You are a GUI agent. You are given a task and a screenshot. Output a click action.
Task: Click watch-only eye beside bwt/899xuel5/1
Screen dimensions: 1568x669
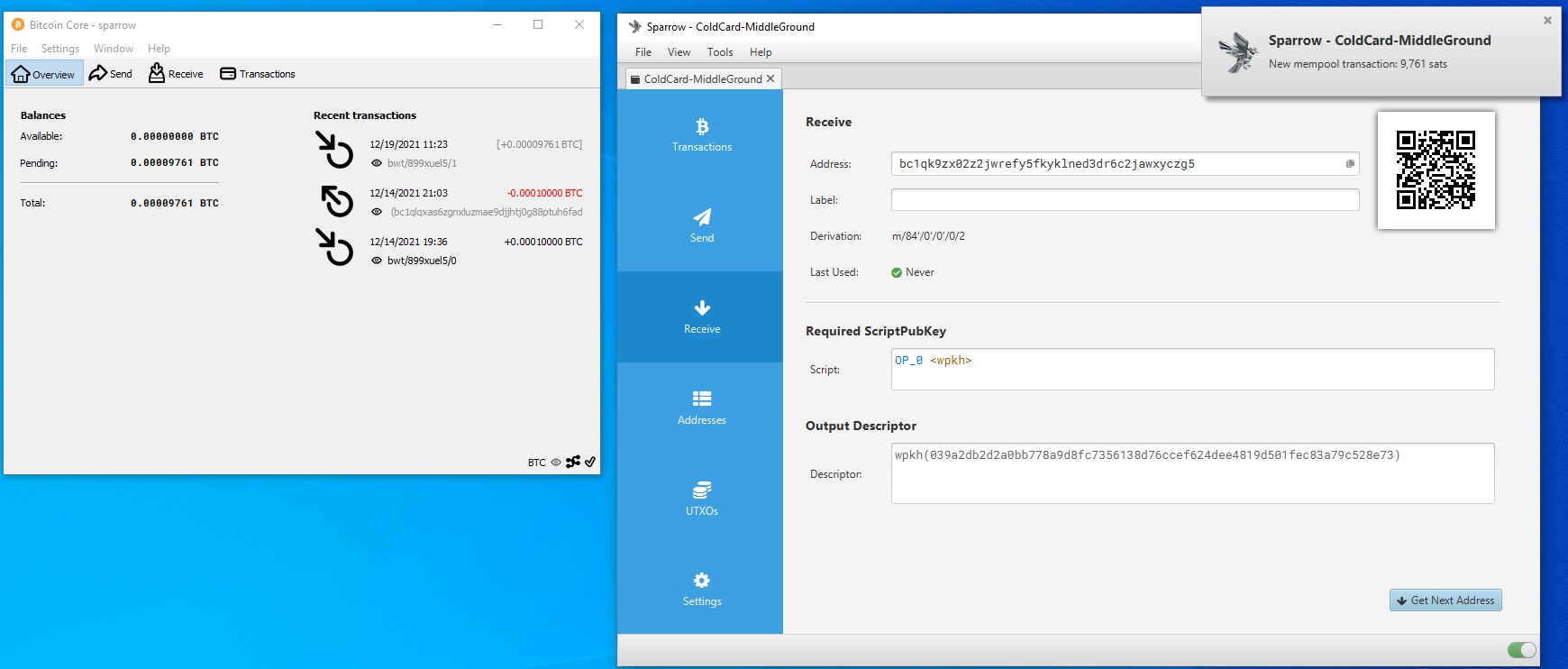click(x=377, y=163)
